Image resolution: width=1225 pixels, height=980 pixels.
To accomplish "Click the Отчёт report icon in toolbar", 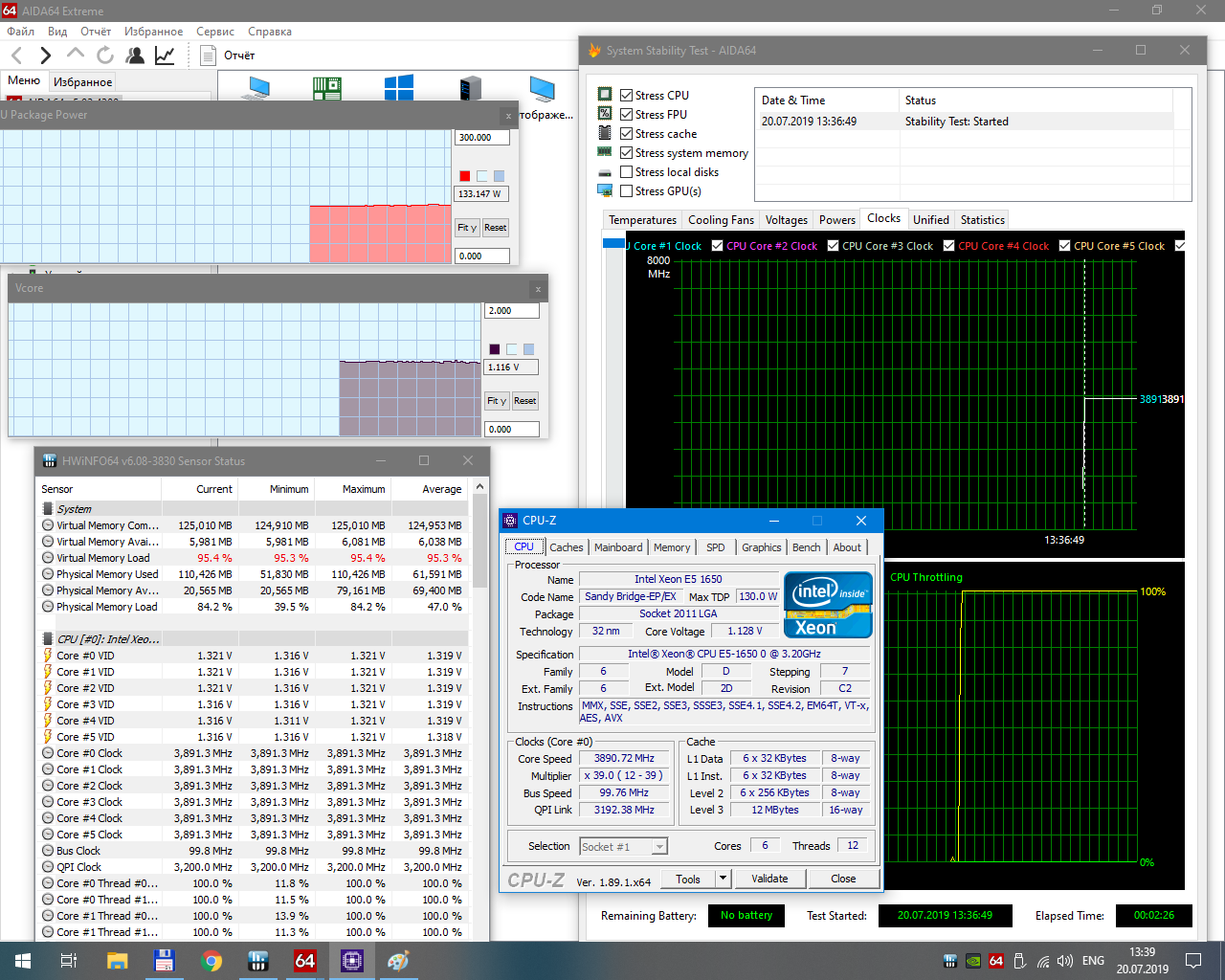I will point(208,56).
